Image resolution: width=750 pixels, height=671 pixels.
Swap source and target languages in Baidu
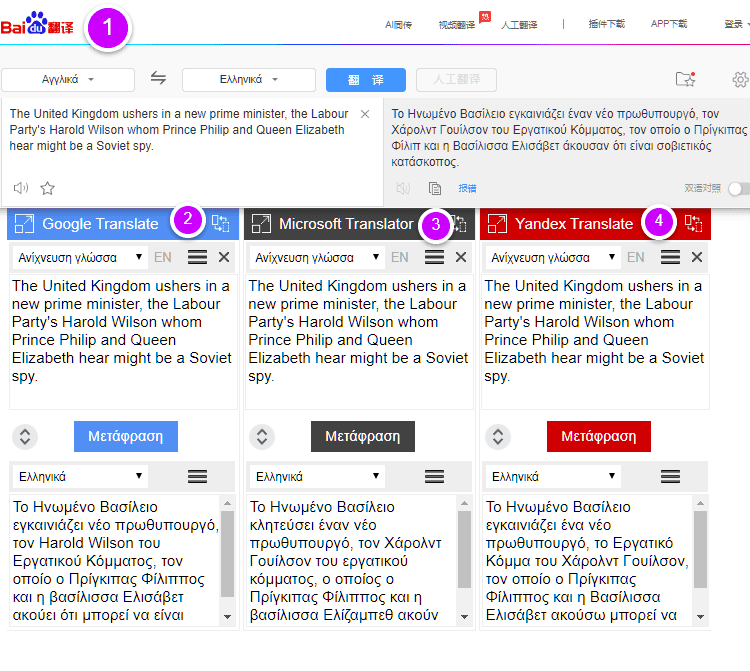(x=158, y=77)
